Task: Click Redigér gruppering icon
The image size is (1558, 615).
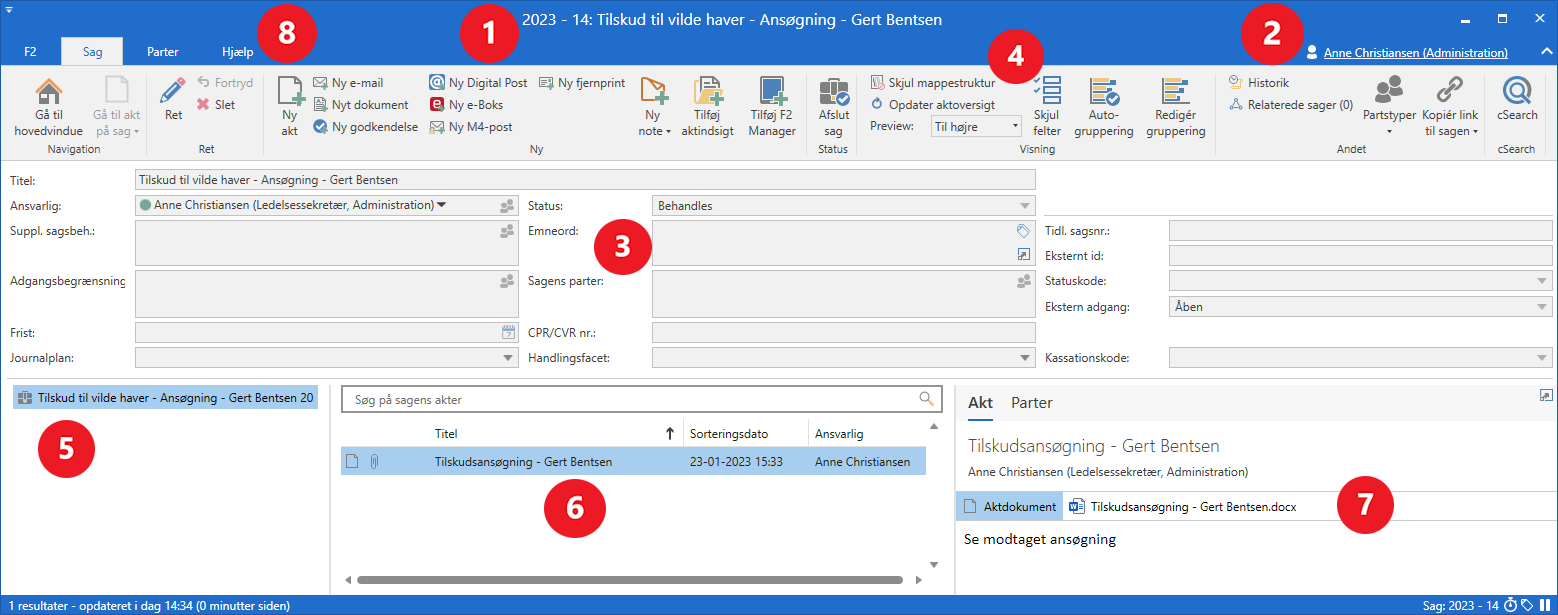Action: click(x=1175, y=93)
